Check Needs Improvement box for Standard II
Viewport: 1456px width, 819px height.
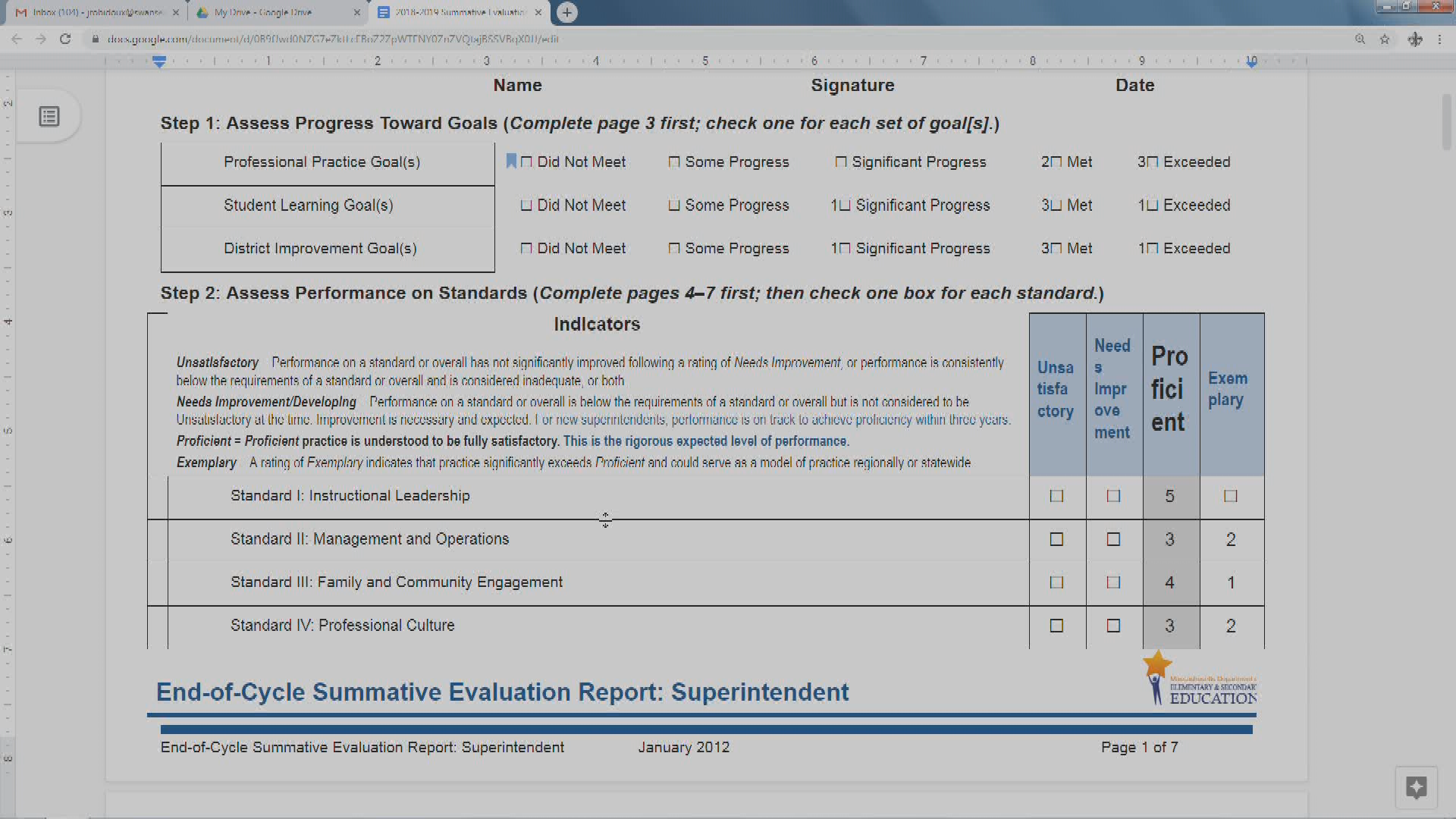tap(1113, 539)
